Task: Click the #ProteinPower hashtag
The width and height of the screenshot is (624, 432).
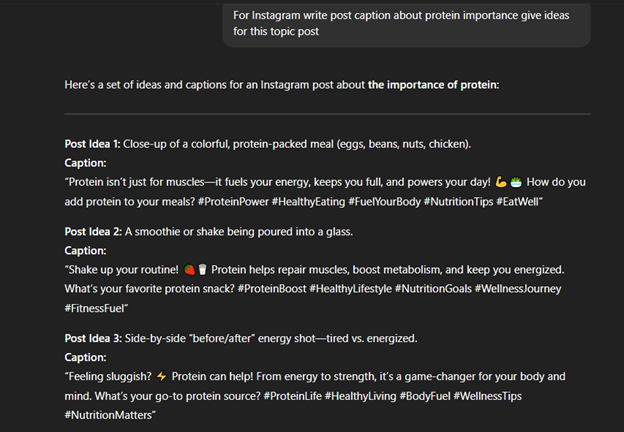Action: [x=239, y=201]
